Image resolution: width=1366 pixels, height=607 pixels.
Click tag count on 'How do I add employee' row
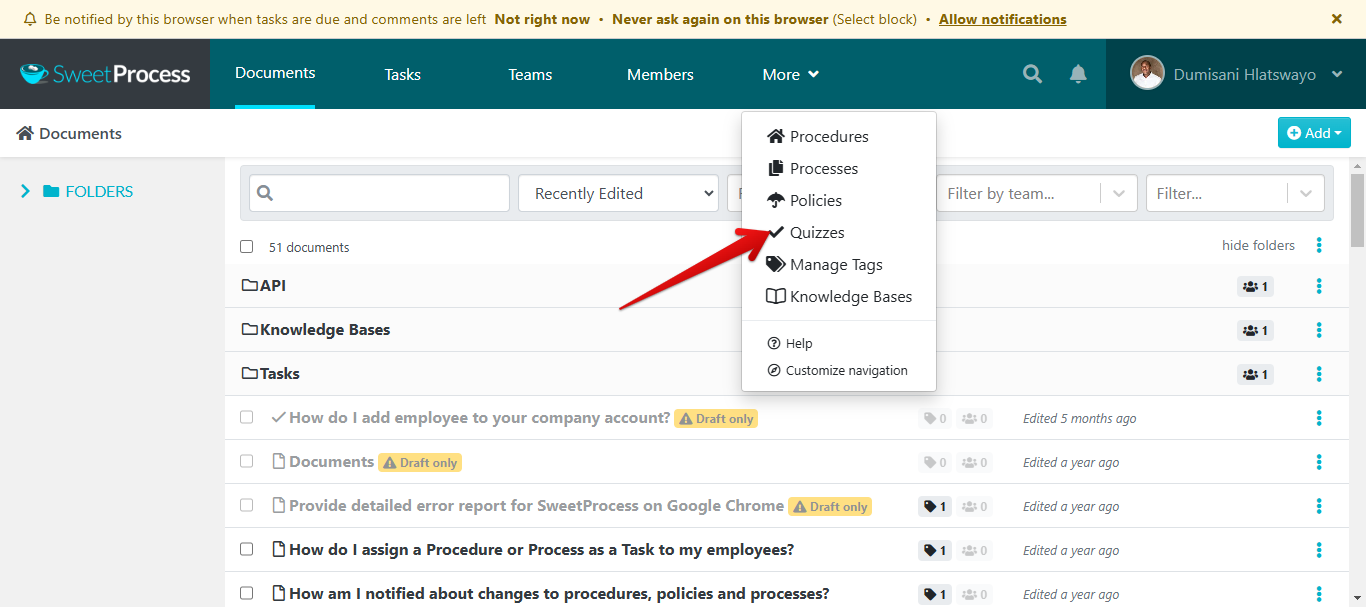935,419
